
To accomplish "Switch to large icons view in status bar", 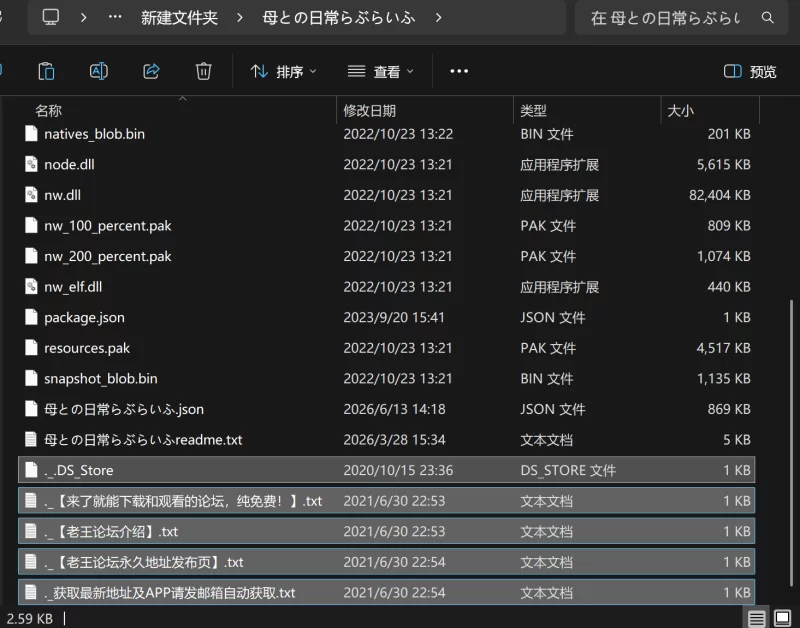I will click(782, 618).
